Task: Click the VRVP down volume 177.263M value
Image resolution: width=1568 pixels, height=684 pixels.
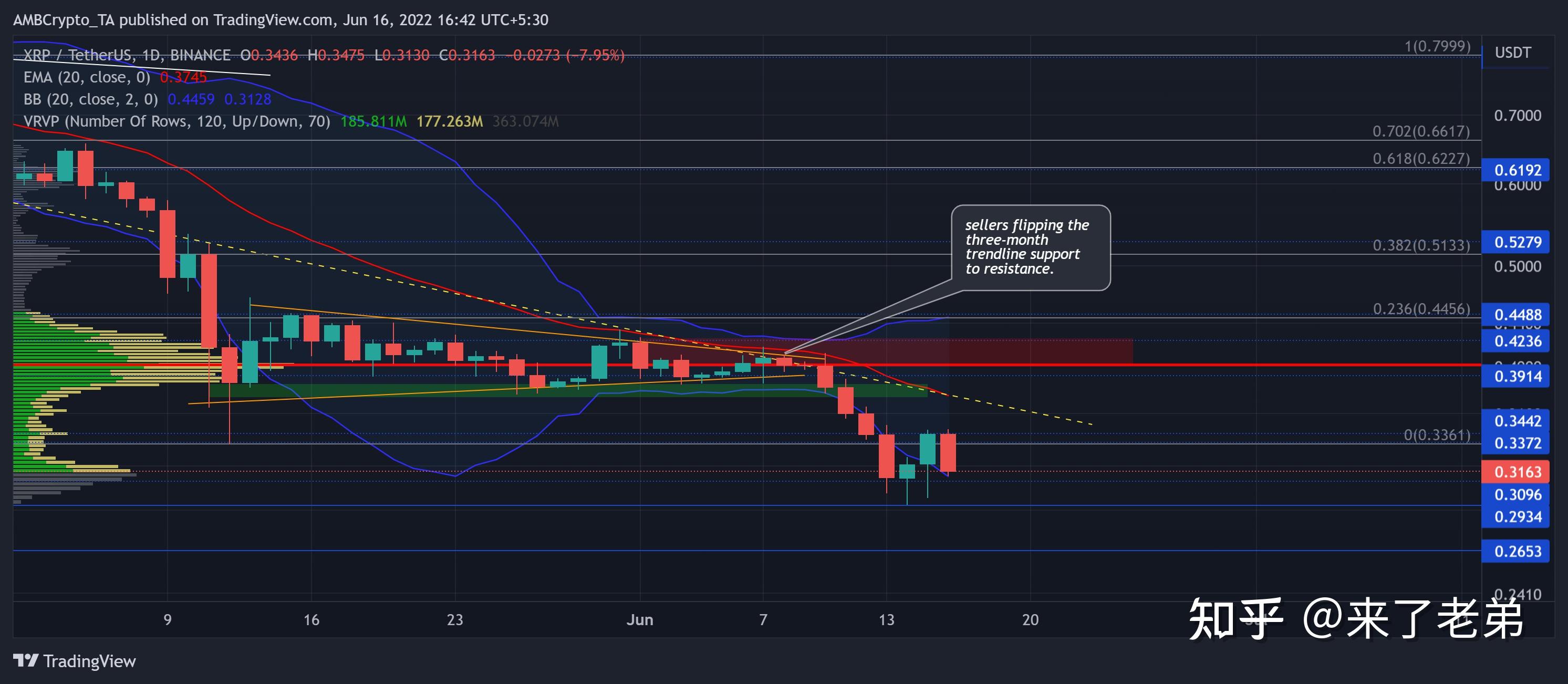Action: pos(449,121)
